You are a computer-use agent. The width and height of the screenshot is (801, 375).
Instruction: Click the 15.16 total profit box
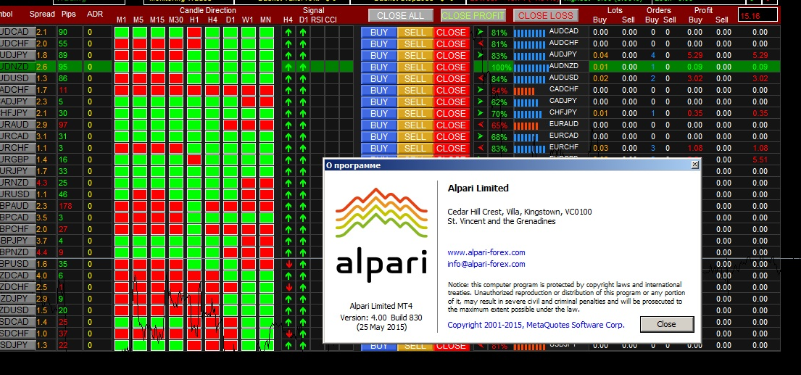pos(758,15)
